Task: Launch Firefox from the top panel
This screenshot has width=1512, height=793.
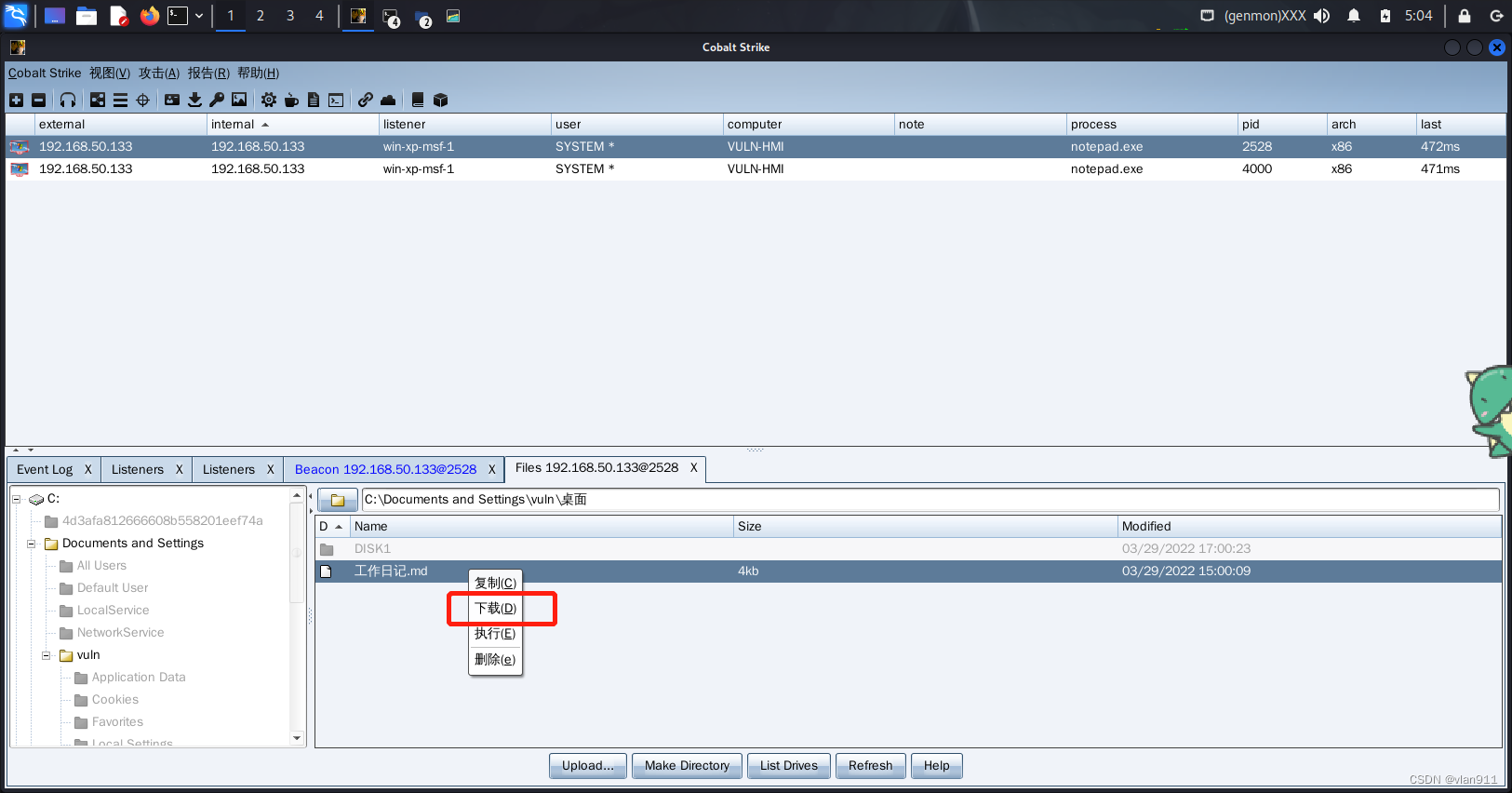Action: point(149,16)
